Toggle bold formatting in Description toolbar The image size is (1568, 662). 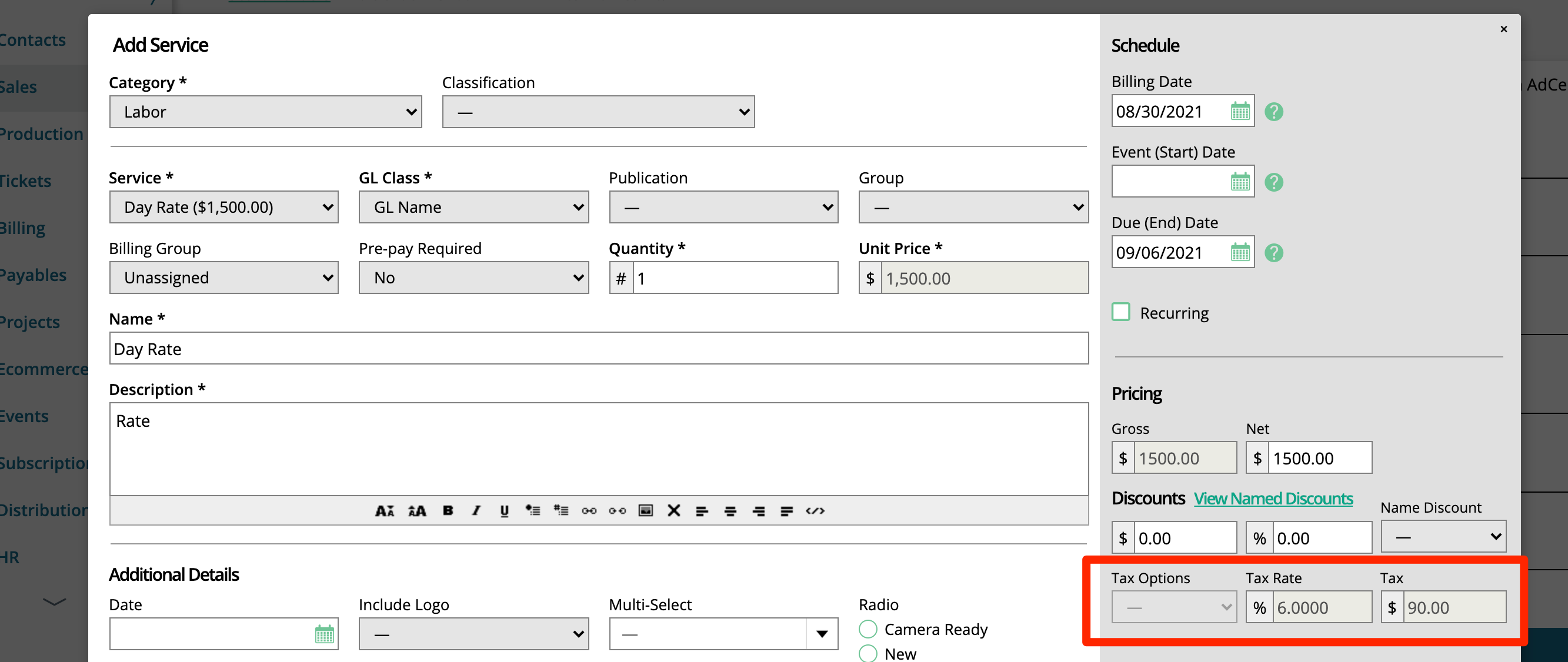click(448, 510)
